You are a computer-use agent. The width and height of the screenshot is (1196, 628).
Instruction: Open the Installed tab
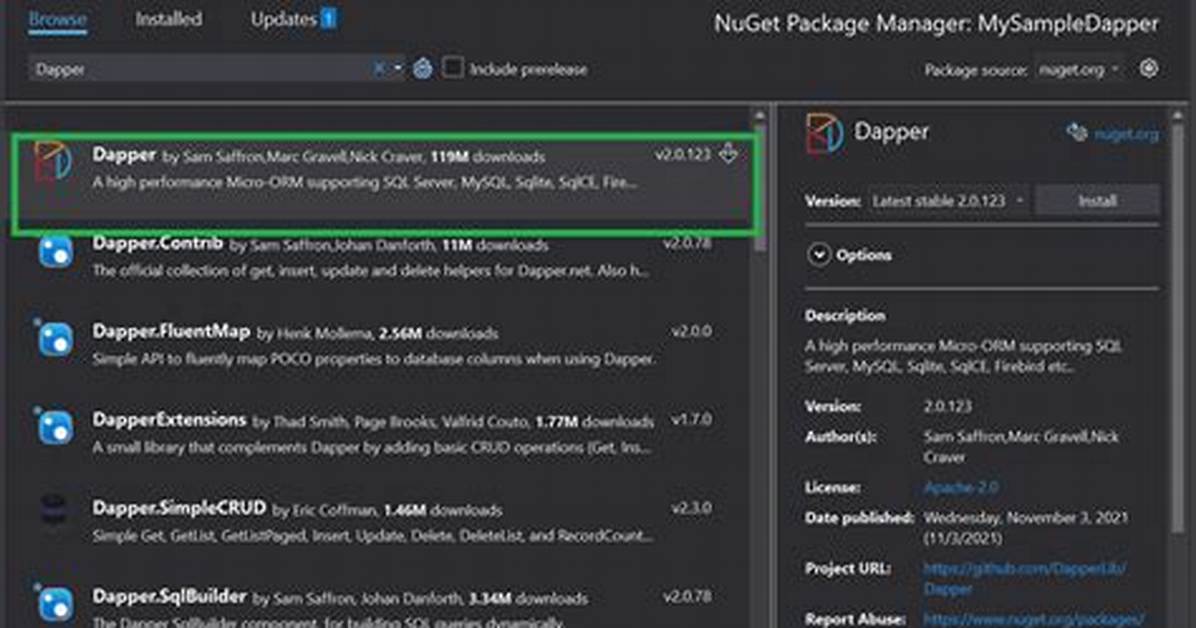pyautogui.click(x=169, y=19)
